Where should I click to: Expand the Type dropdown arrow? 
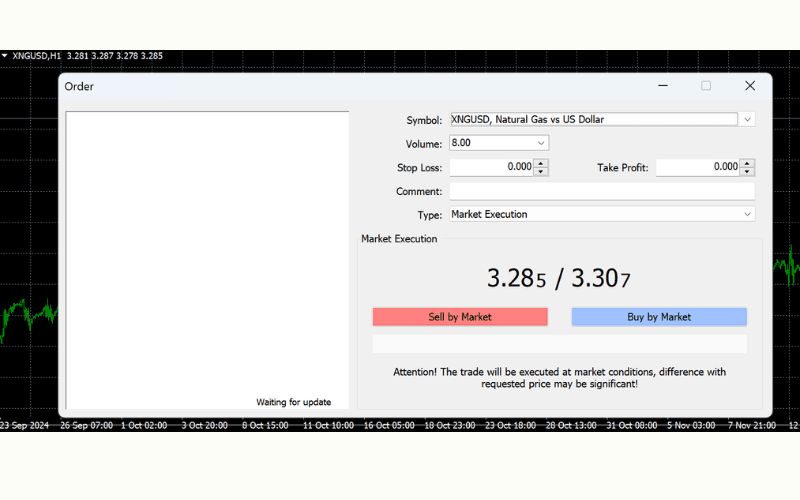tap(747, 214)
